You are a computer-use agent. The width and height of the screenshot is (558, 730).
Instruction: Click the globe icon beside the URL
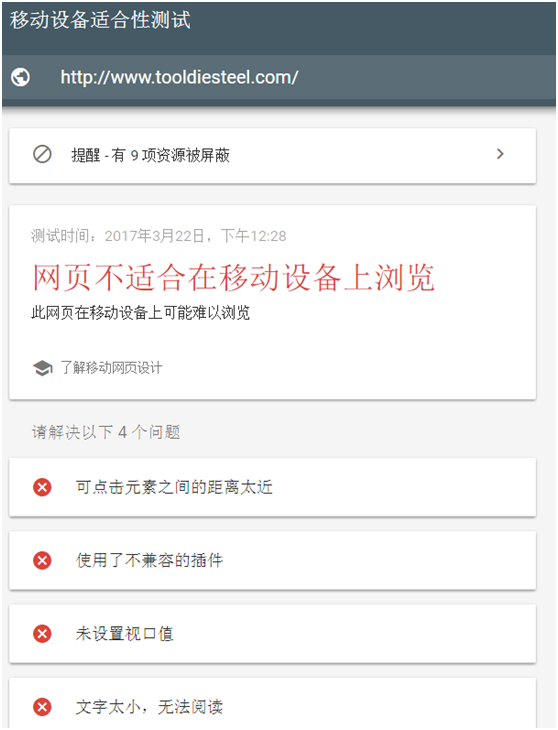point(20,77)
